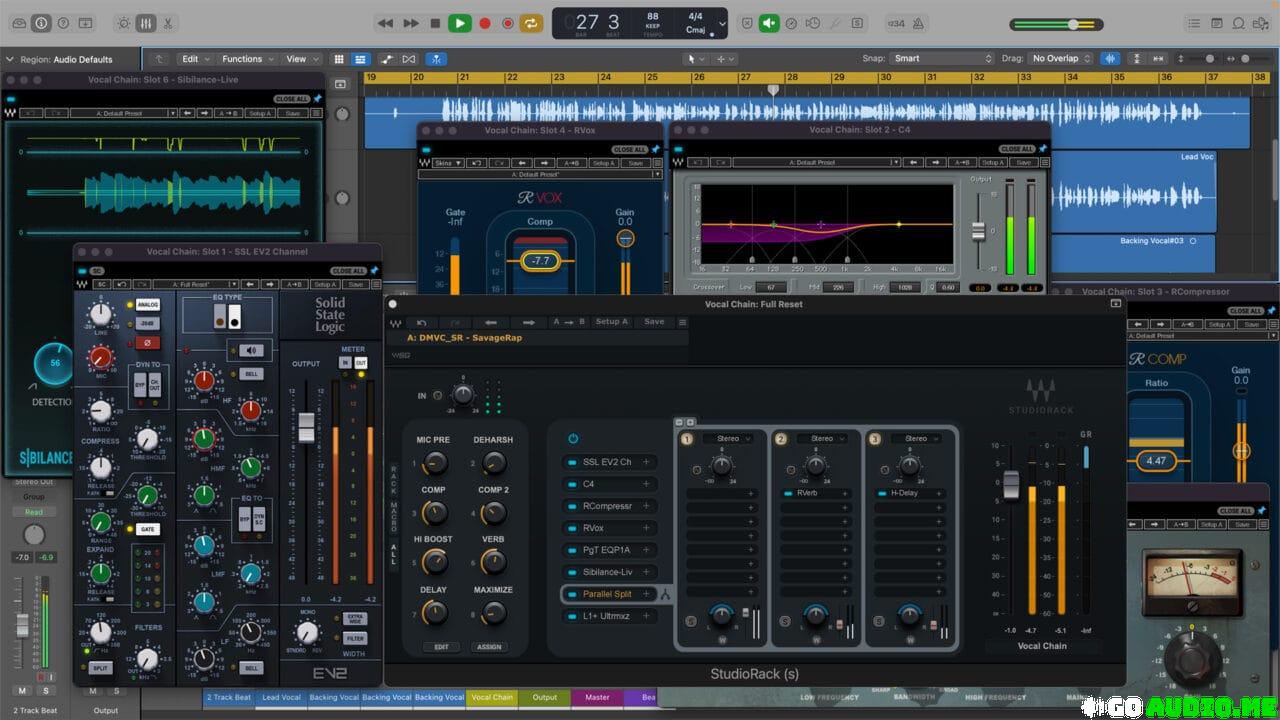Open the Drag No Overlap dropdown

point(1062,59)
